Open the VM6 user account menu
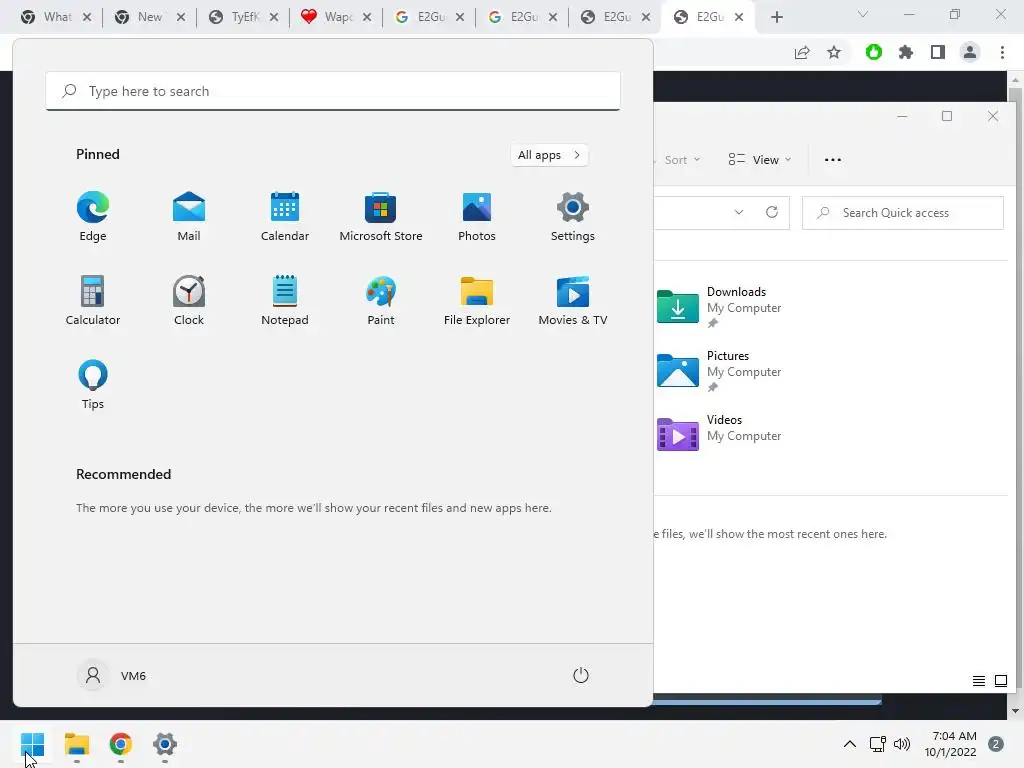Image resolution: width=1024 pixels, height=768 pixels. (x=112, y=675)
